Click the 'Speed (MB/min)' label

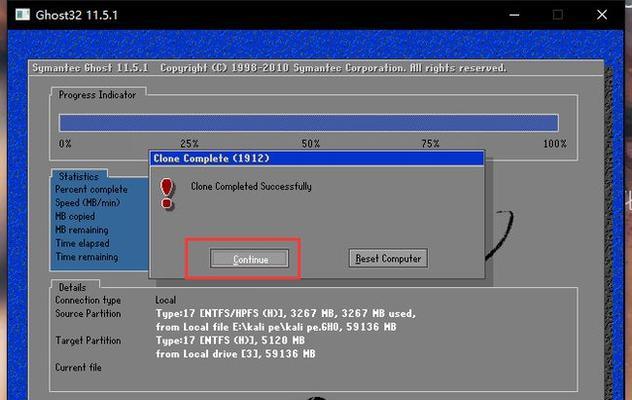pos(87,203)
